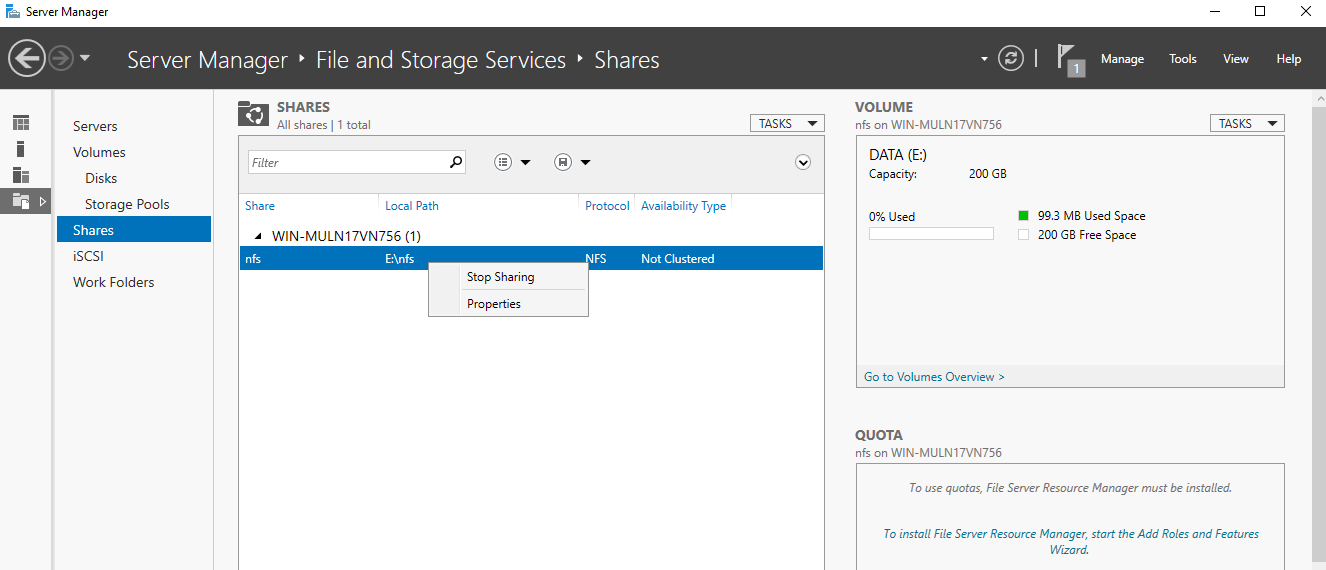Click the white Free Space legend swatch
This screenshot has height=570, width=1326.
(1023, 235)
